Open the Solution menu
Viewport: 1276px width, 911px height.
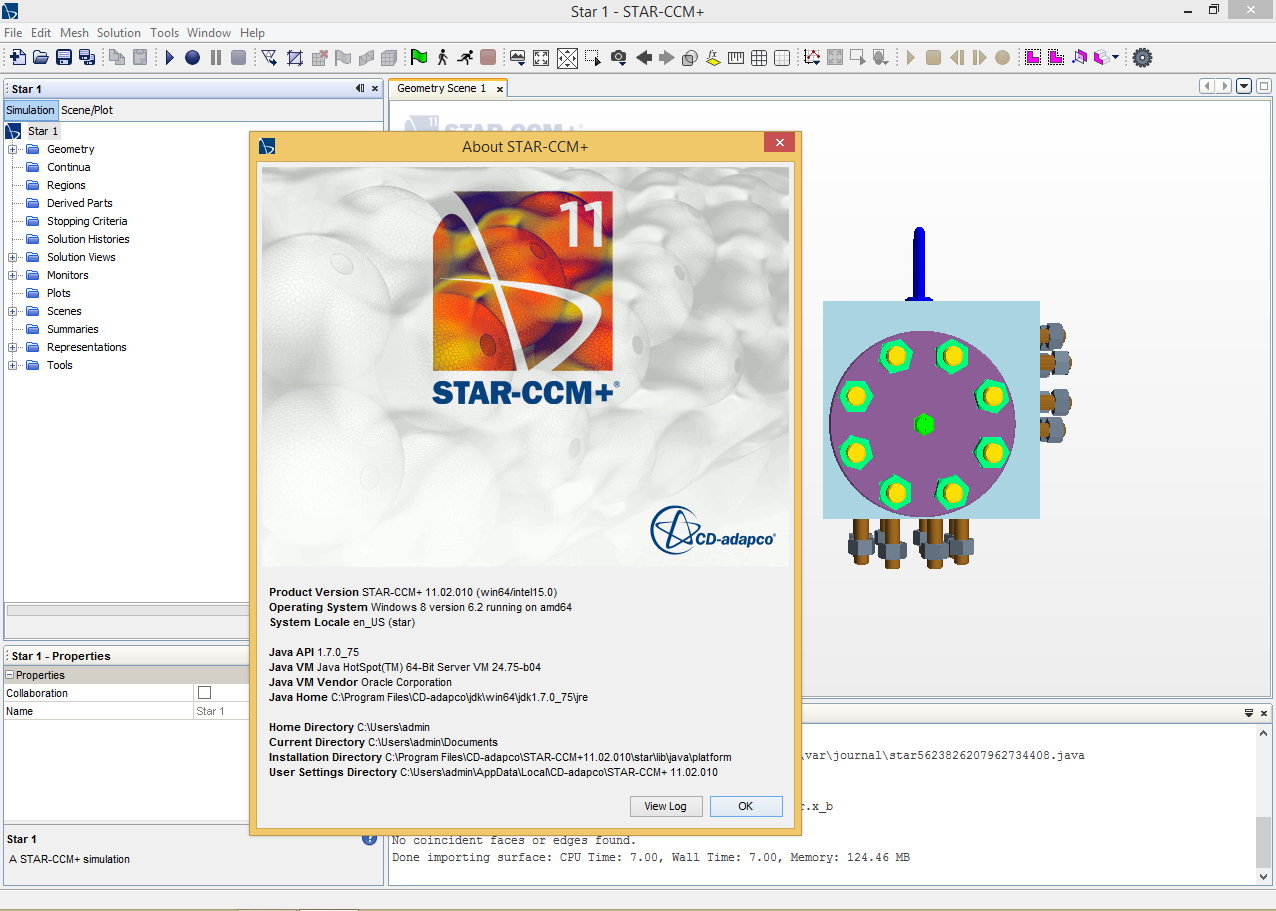click(119, 33)
